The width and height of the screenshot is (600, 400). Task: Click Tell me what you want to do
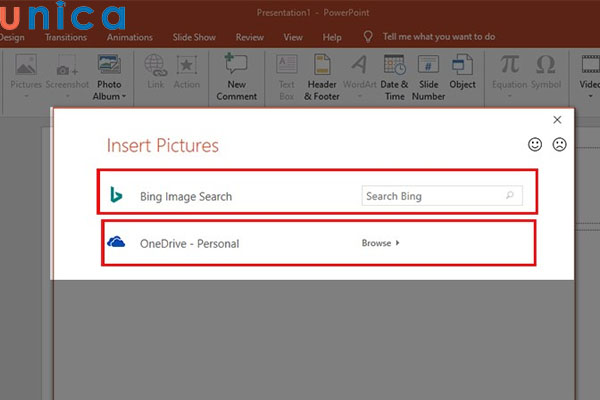click(439, 37)
